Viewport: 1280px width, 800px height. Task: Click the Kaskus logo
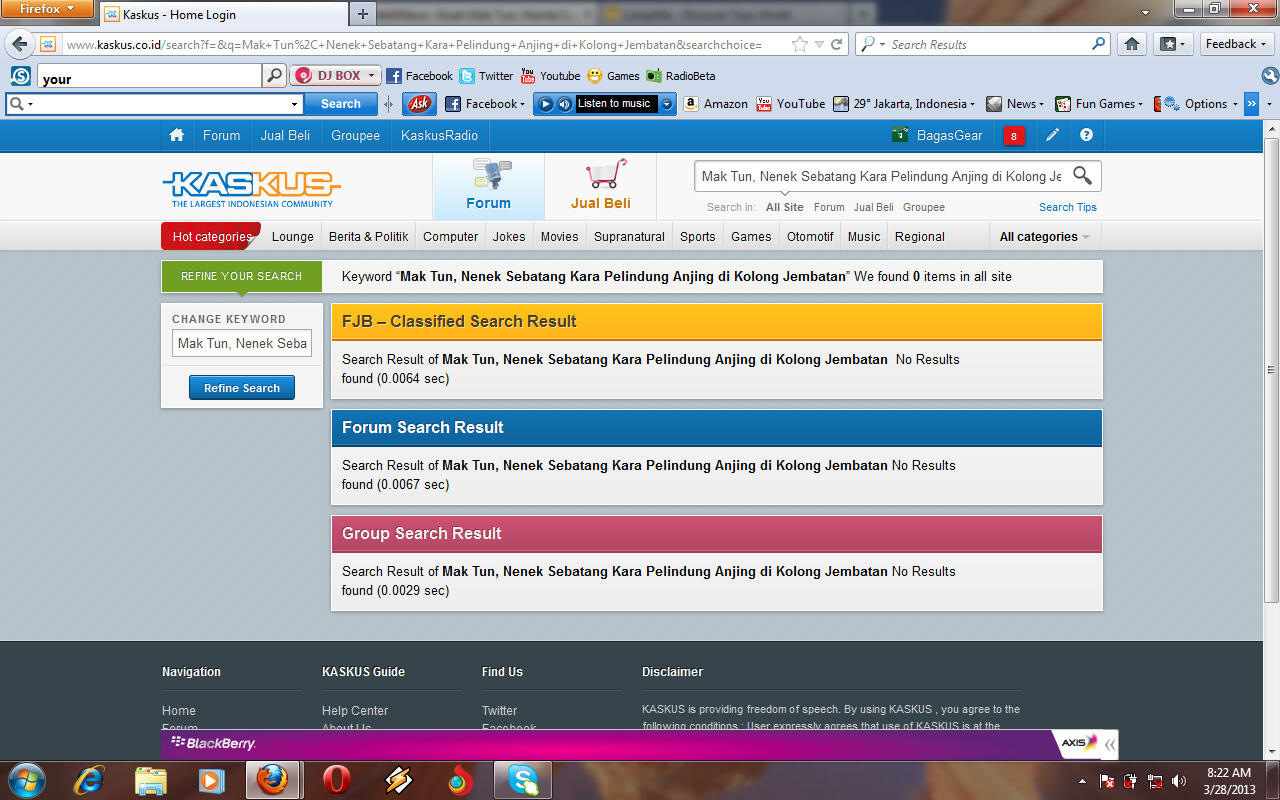(252, 188)
